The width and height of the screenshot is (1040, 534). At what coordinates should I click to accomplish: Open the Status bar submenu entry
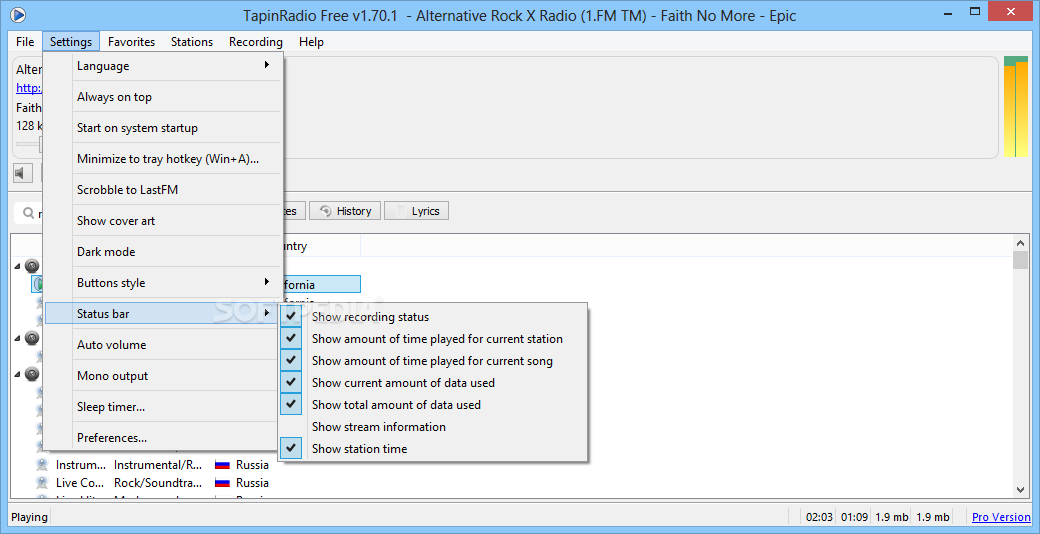(163, 314)
